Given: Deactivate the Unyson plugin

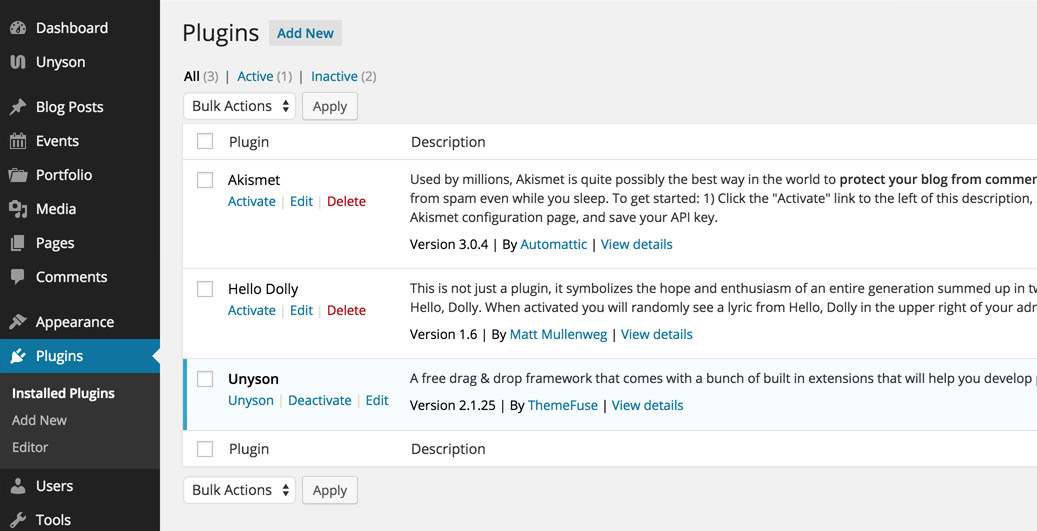Looking at the screenshot, I should click(x=320, y=401).
